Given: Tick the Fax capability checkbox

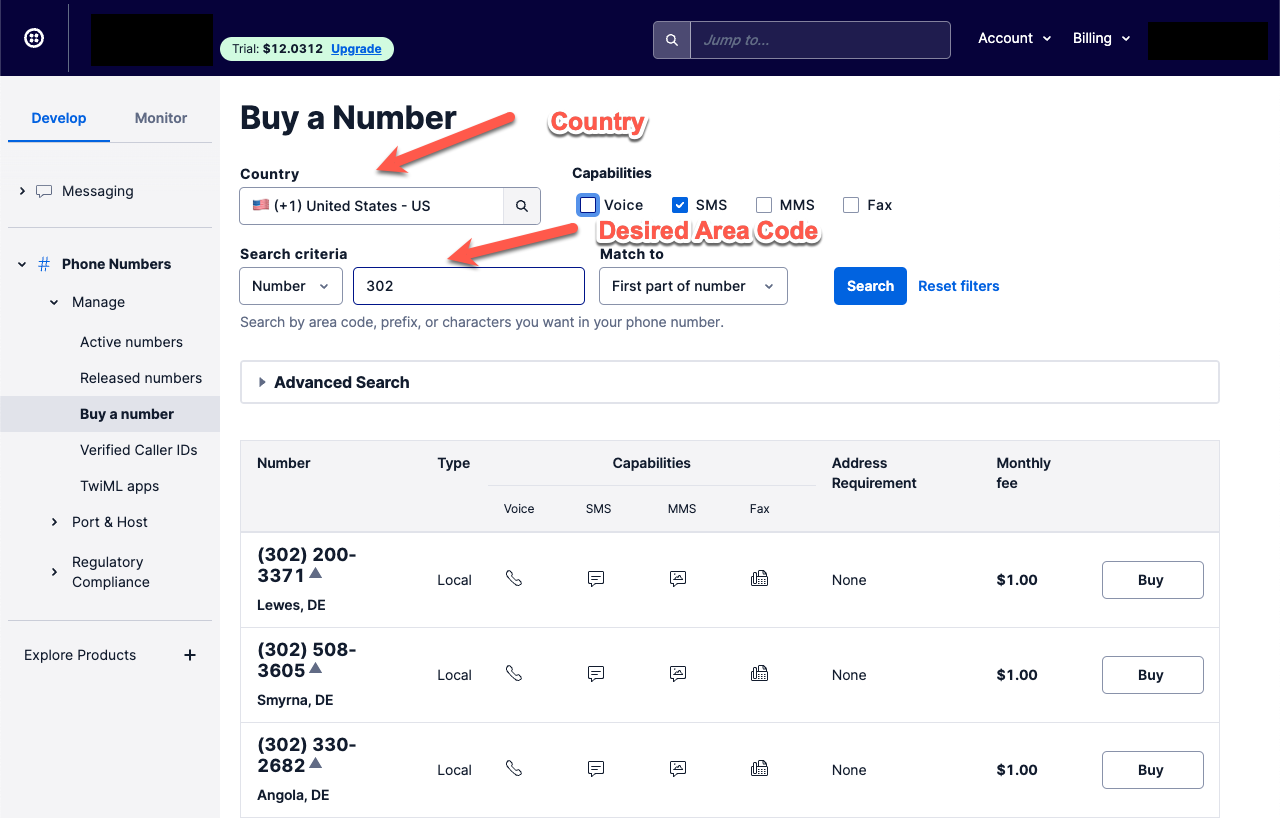Looking at the screenshot, I should point(851,205).
